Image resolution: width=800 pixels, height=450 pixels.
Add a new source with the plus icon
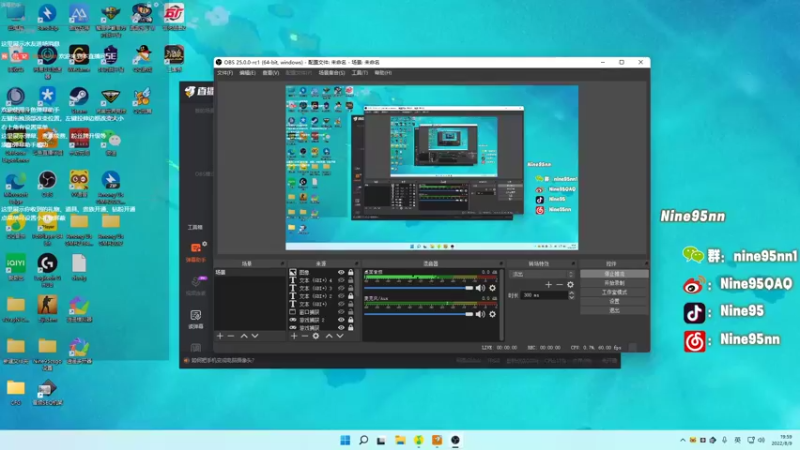point(294,336)
